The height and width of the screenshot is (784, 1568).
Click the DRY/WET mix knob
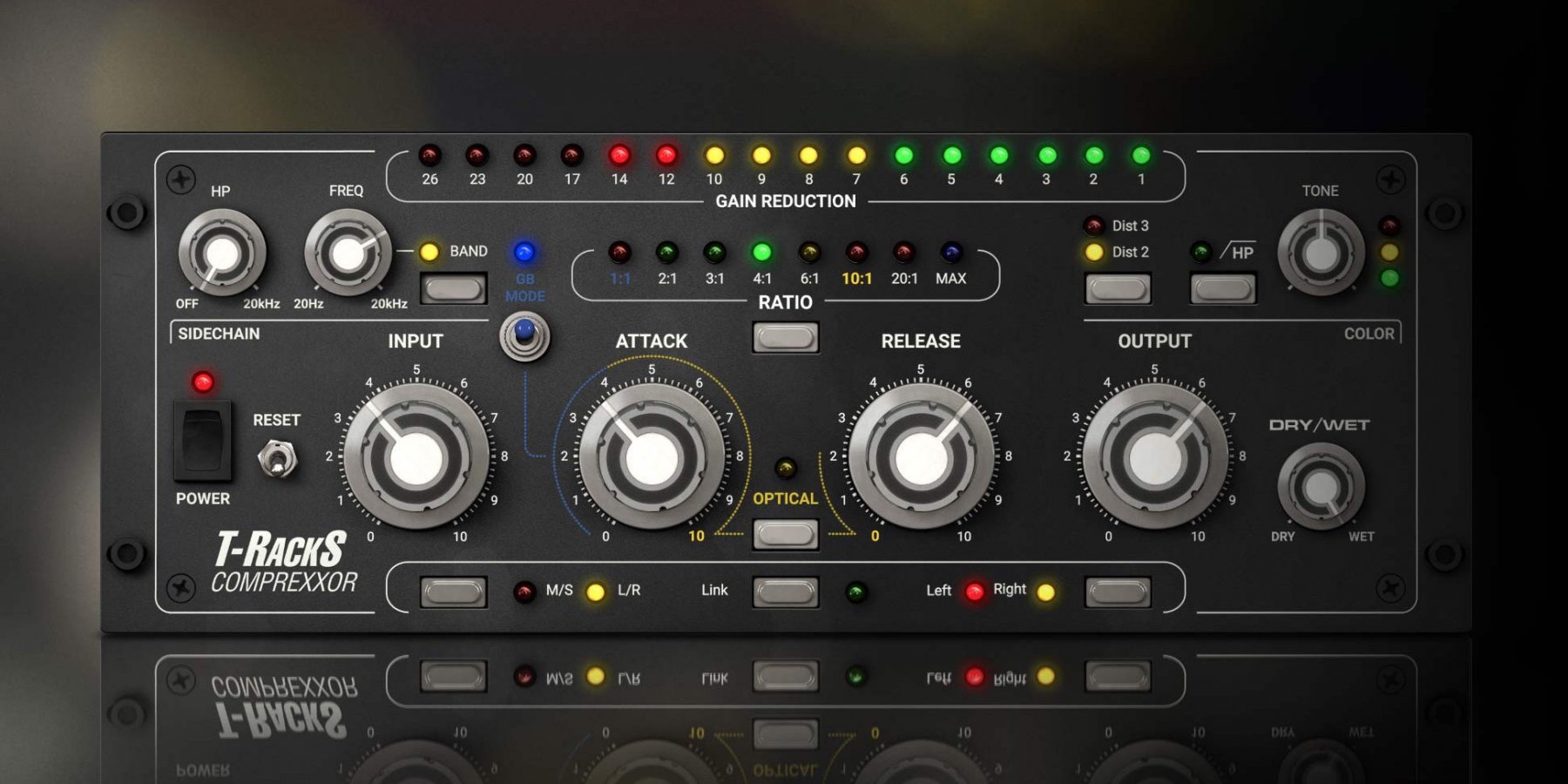[1321, 487]
